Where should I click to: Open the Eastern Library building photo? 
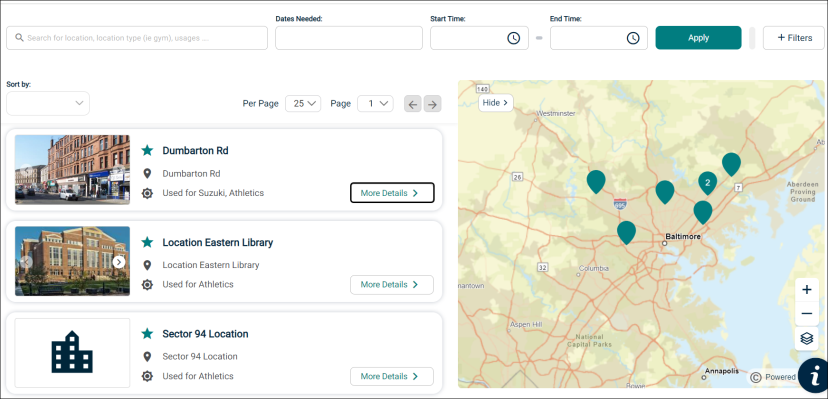tap(72, 261)
